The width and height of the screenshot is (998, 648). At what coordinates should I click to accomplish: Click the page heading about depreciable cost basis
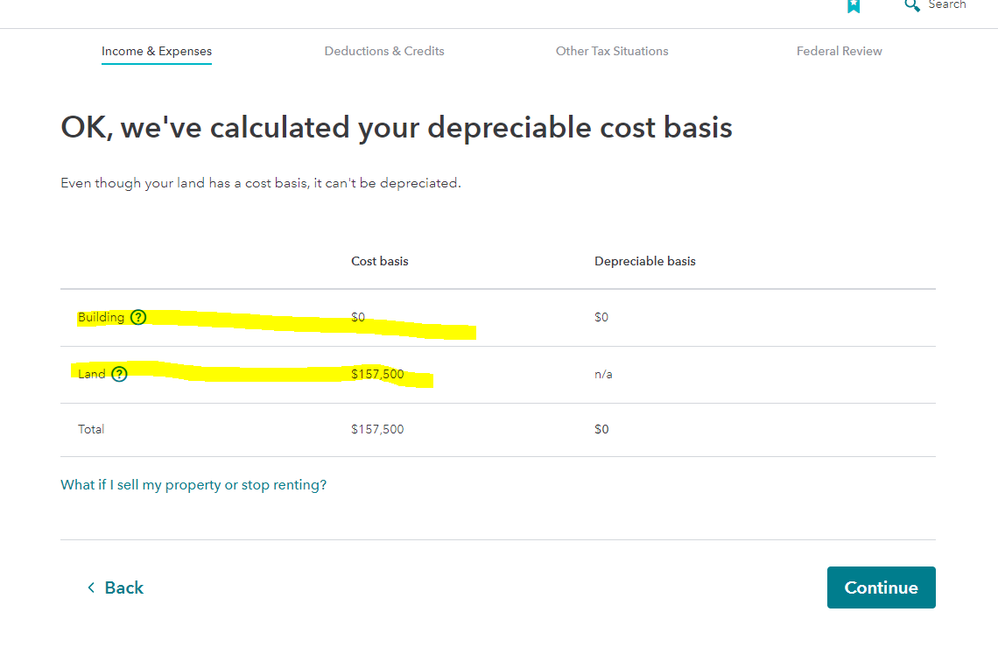pos(396,128)
